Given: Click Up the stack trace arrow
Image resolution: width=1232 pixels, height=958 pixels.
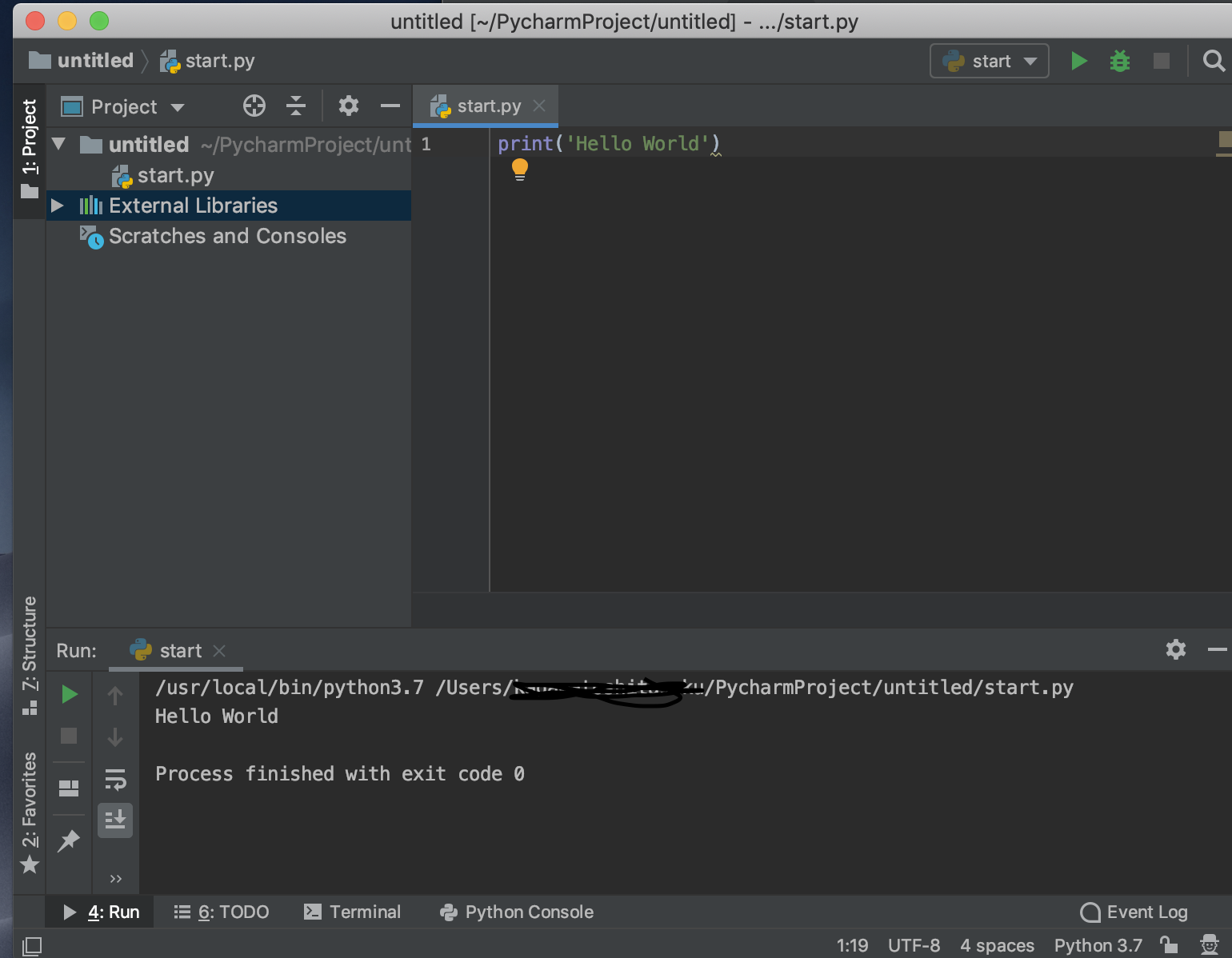Looking at the screenshot, I should 115,696.
